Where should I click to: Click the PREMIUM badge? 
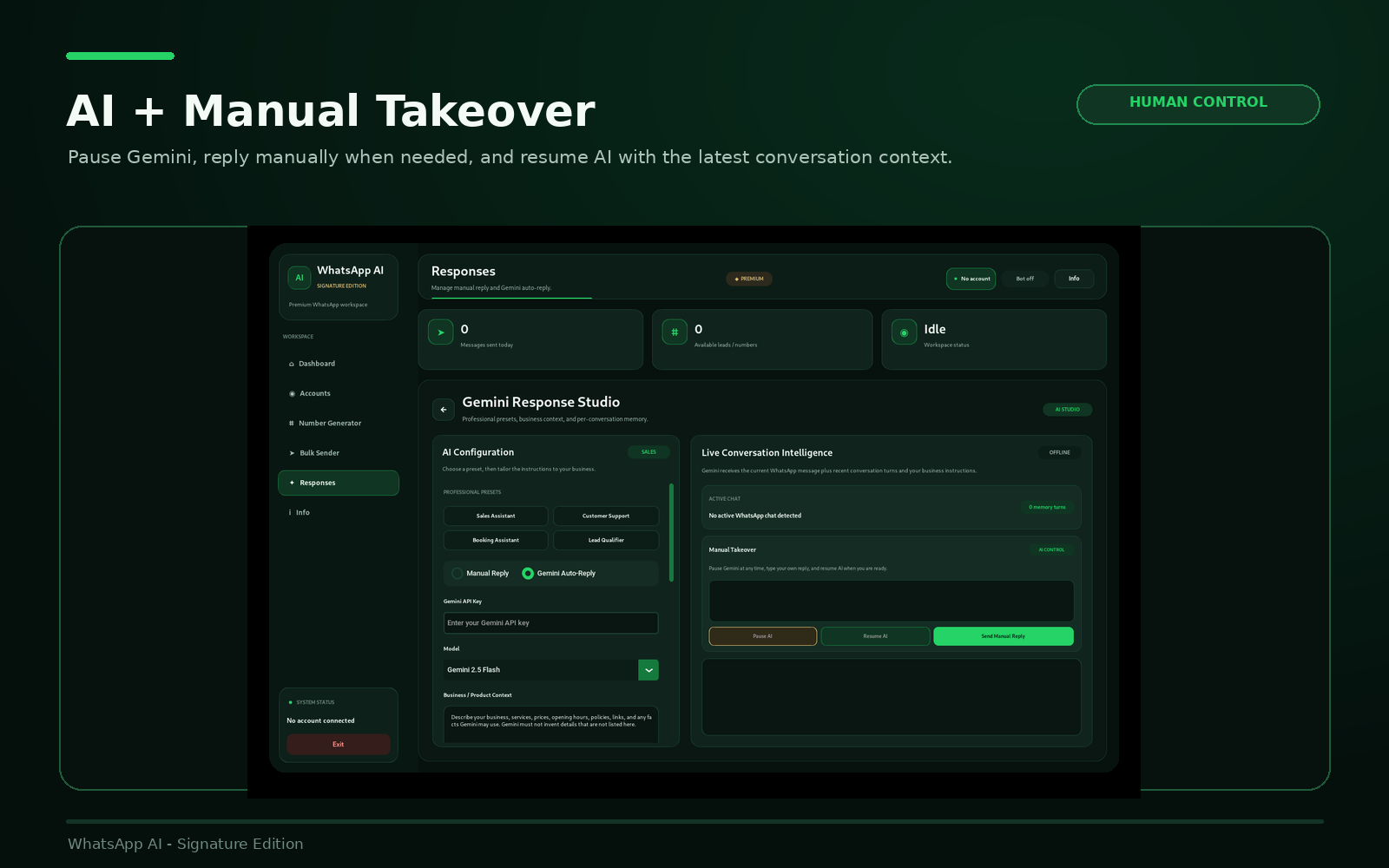click(x=749, y=279)
